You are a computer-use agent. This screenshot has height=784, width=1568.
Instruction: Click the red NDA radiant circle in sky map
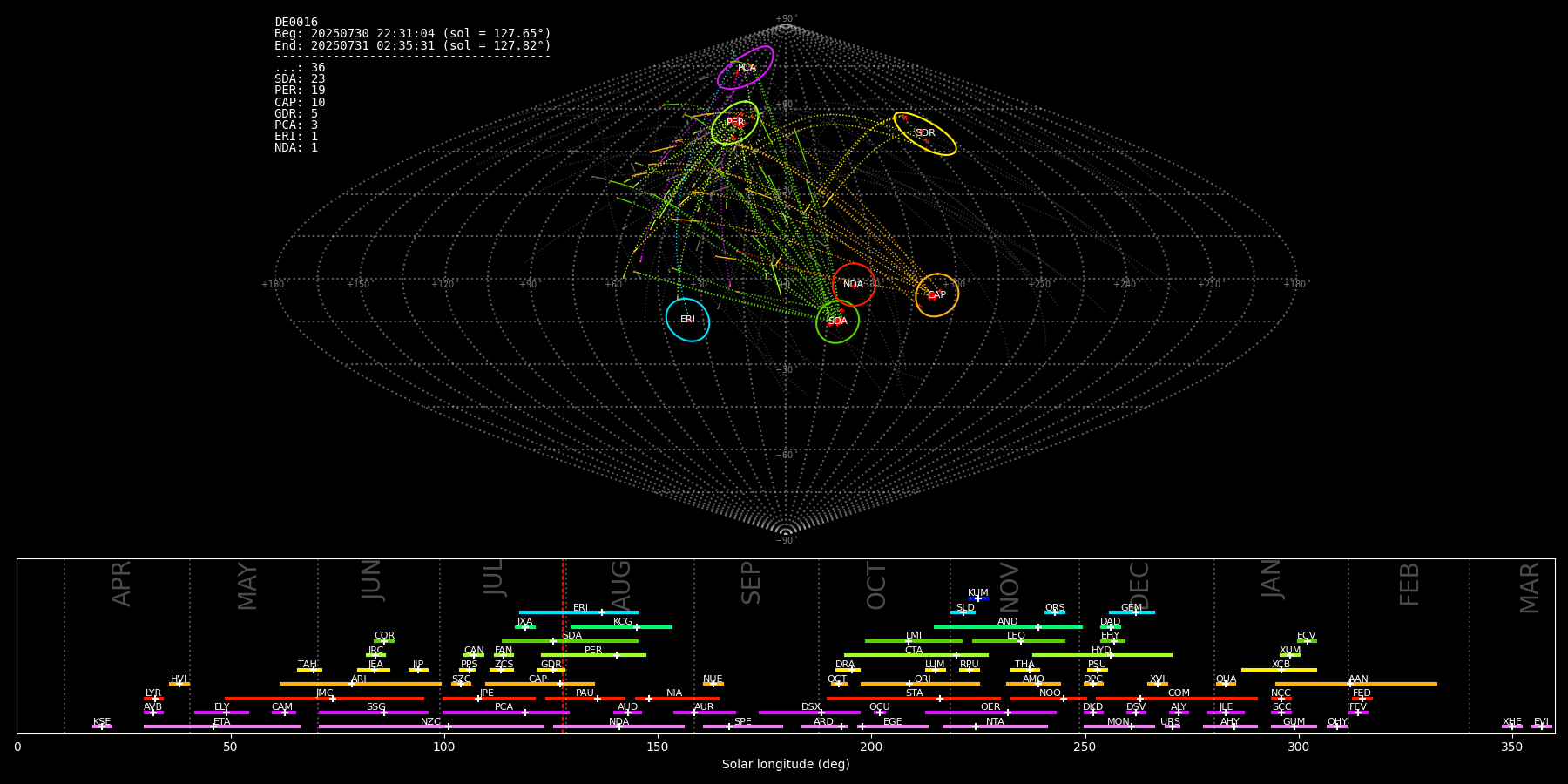point(854,284)
